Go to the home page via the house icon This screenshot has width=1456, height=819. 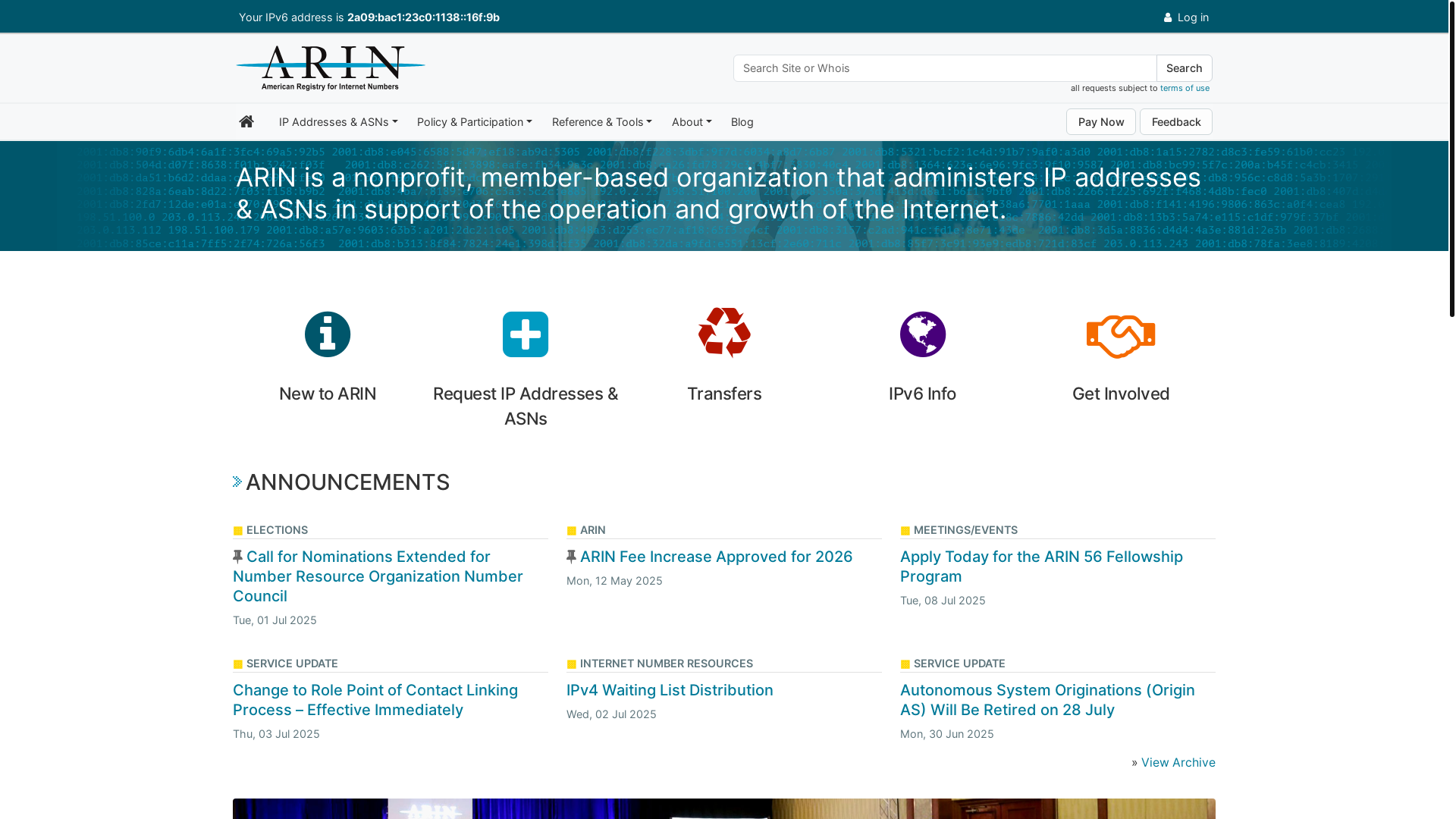point(246,121)
